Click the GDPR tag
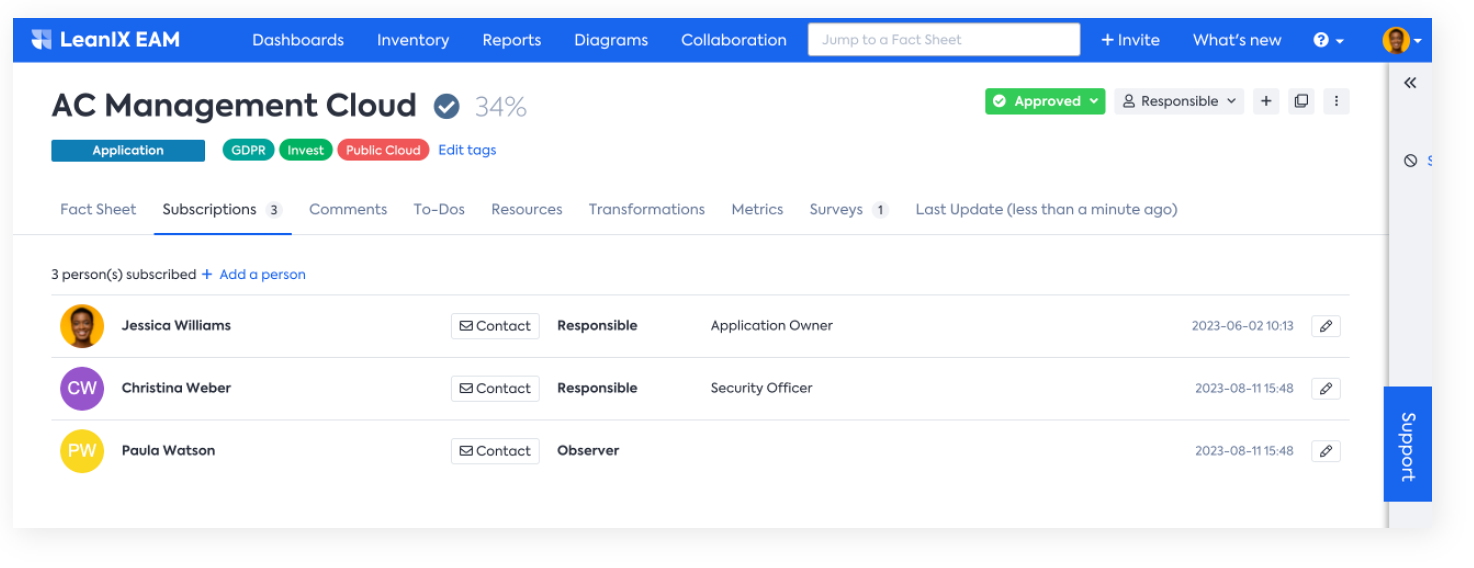The height and width of the screenshot is (568, 1474). point(249,150)
